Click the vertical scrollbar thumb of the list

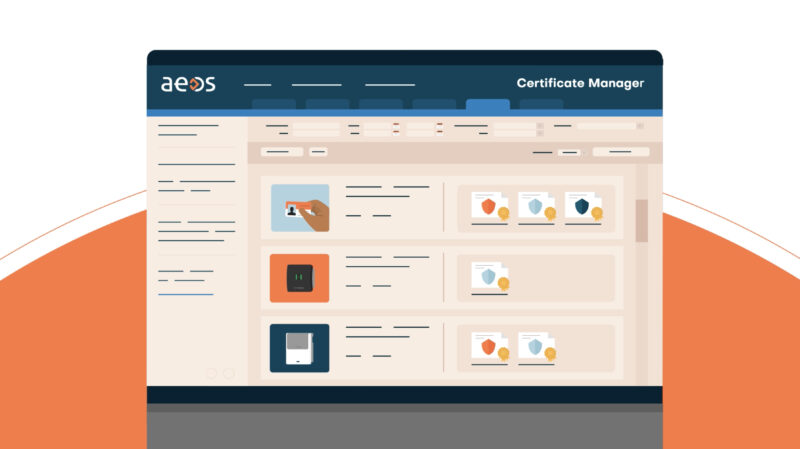point(641,220)
